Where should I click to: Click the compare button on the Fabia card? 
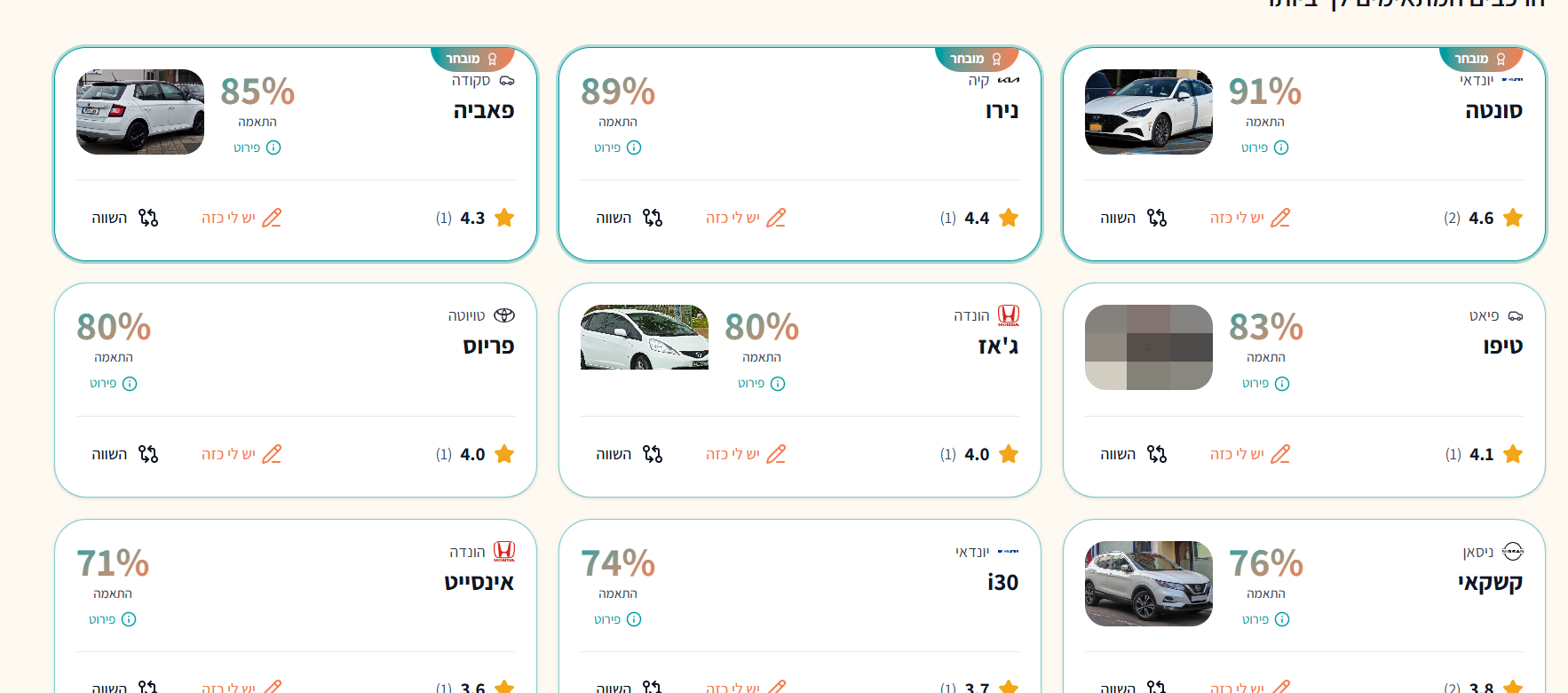(124, 218)
